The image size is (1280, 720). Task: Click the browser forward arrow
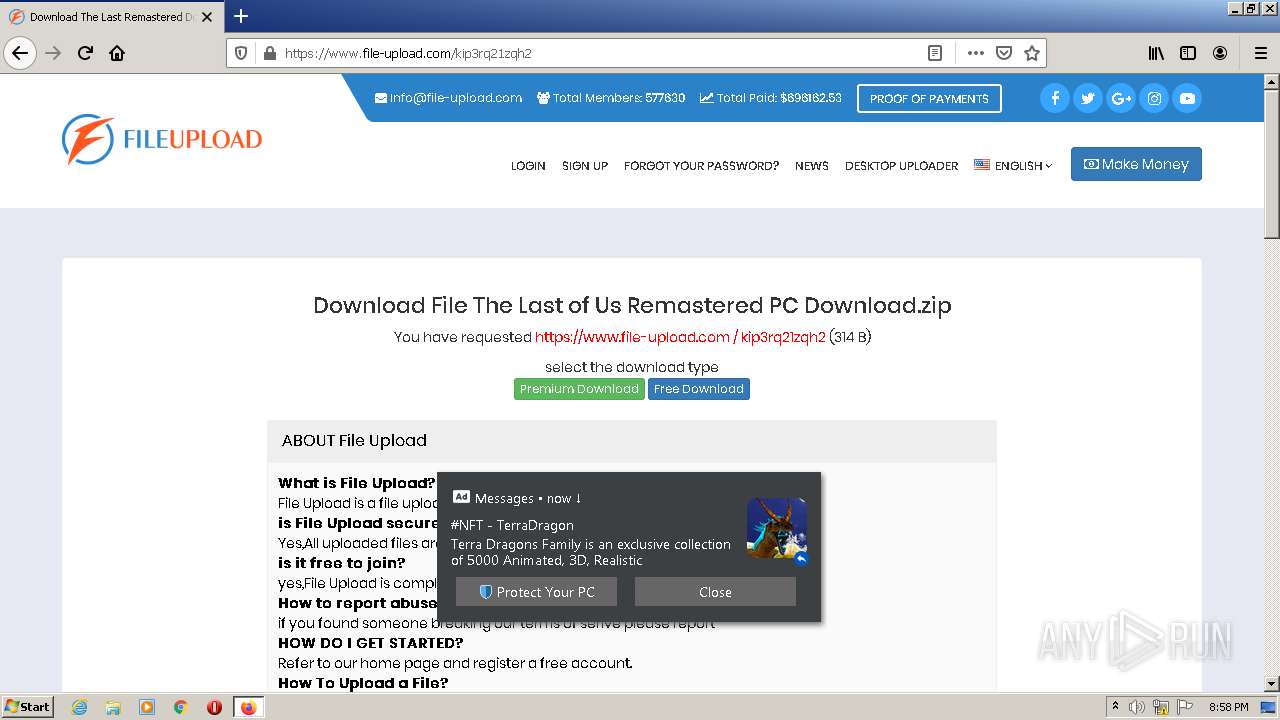pyautogui.click(x=53, y=53)
